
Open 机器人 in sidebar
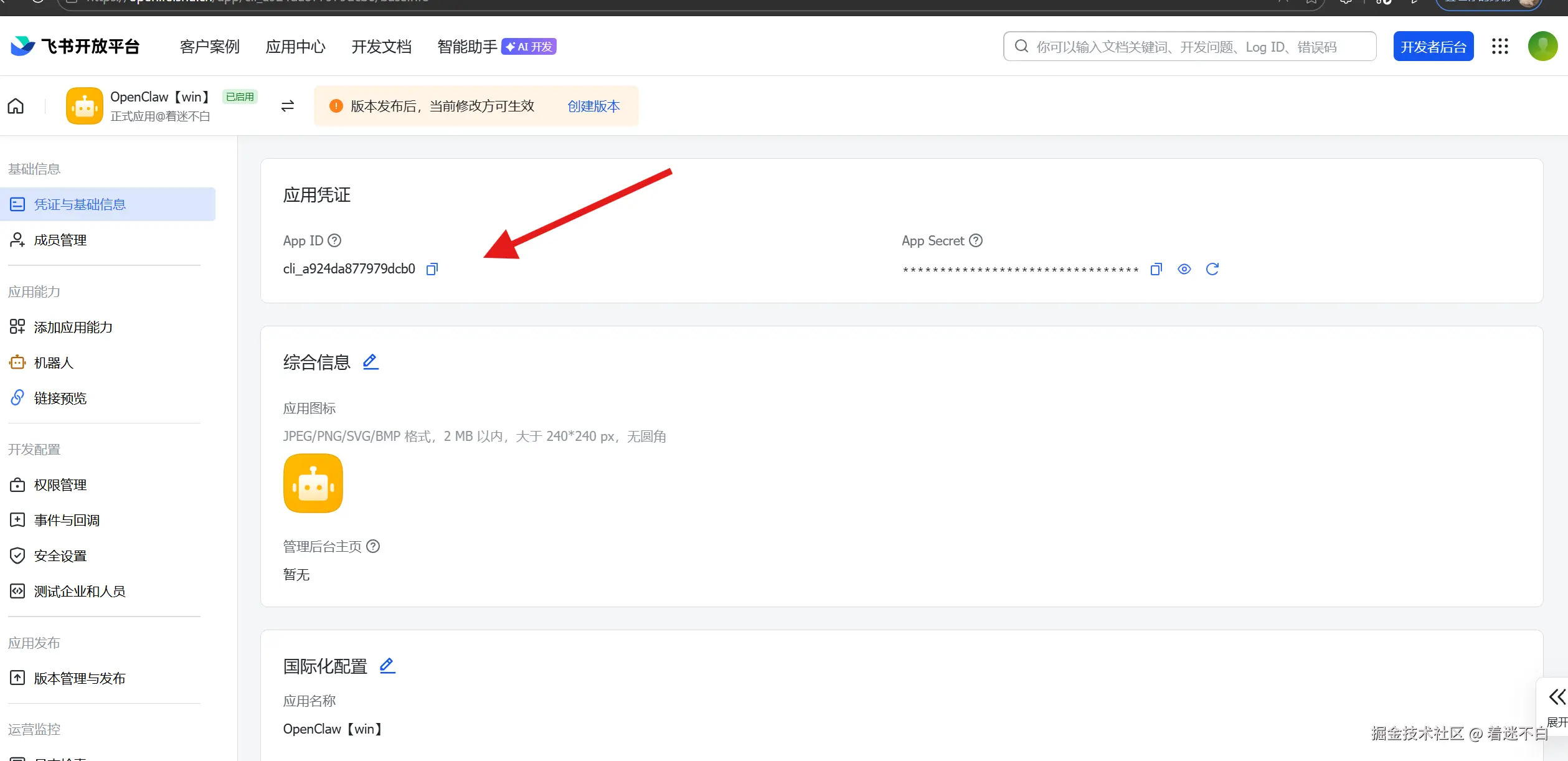pos(54,362)
